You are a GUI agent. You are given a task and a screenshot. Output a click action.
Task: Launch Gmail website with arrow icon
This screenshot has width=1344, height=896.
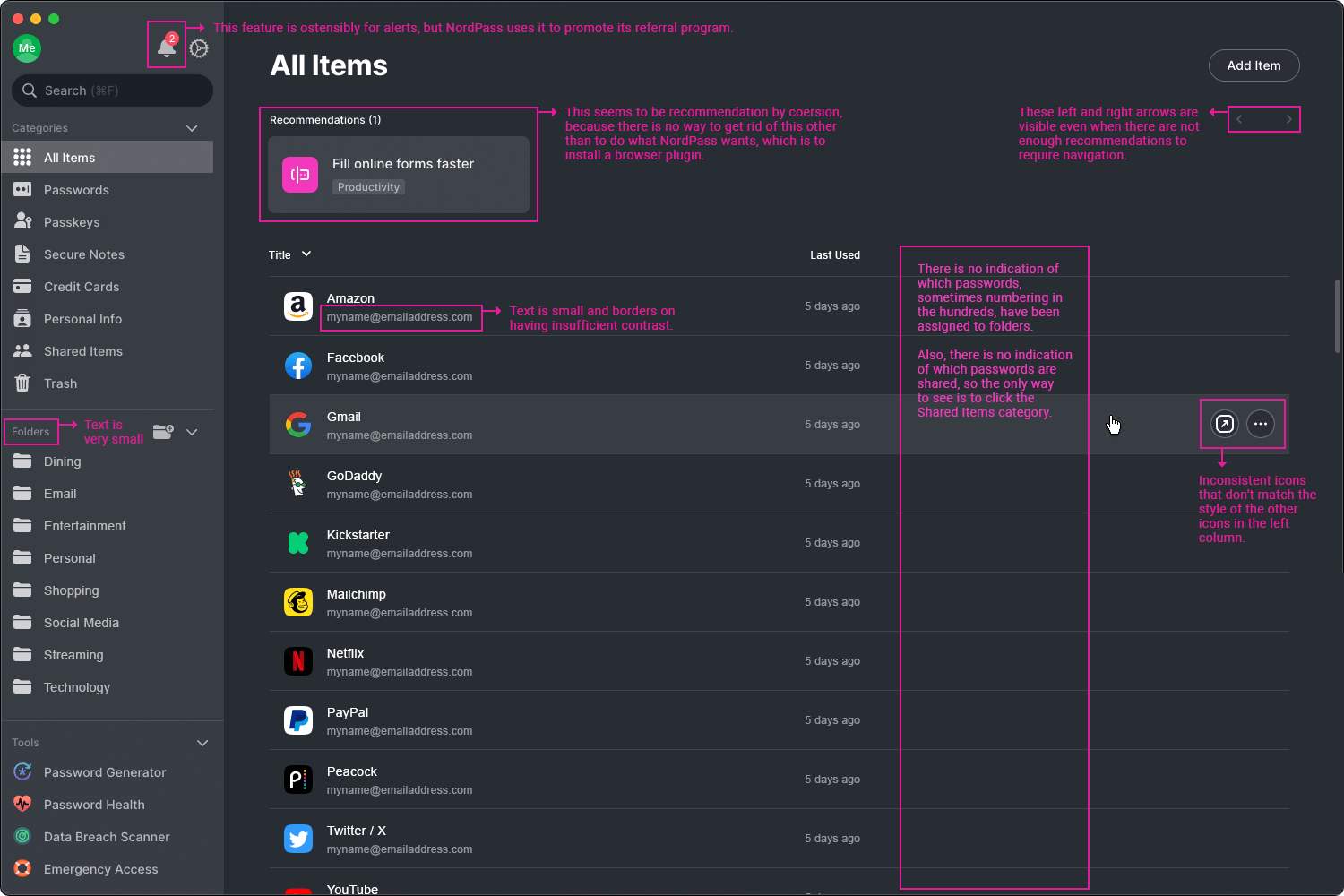(1225, 424)
